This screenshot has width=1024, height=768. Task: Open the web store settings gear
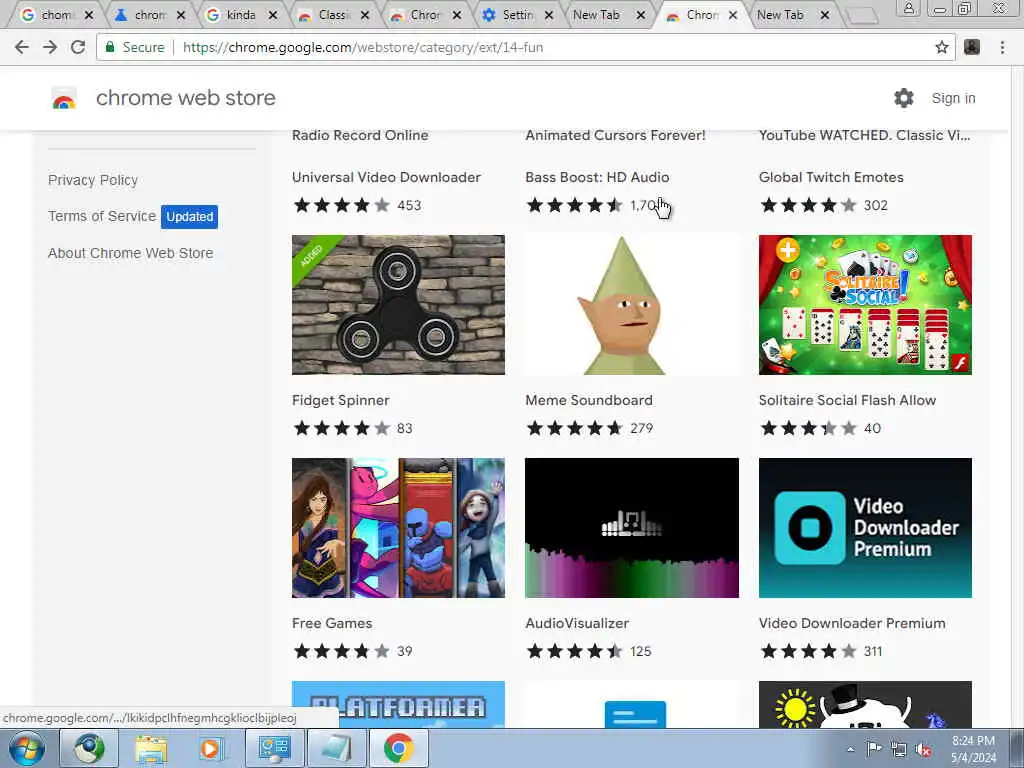(x=904, y=98)
